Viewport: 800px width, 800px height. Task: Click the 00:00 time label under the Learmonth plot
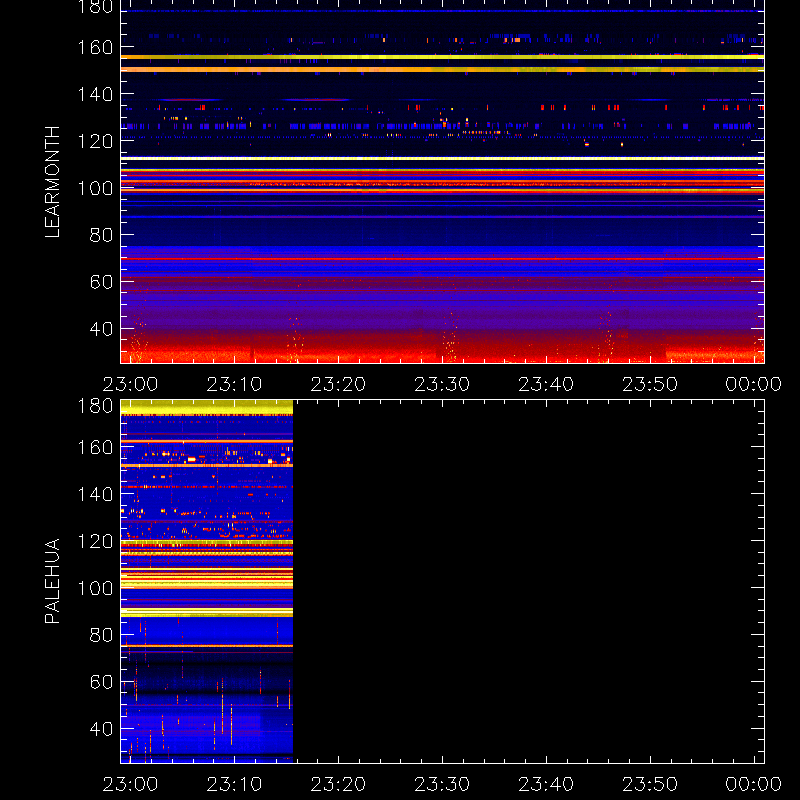[x=754, y=384]
